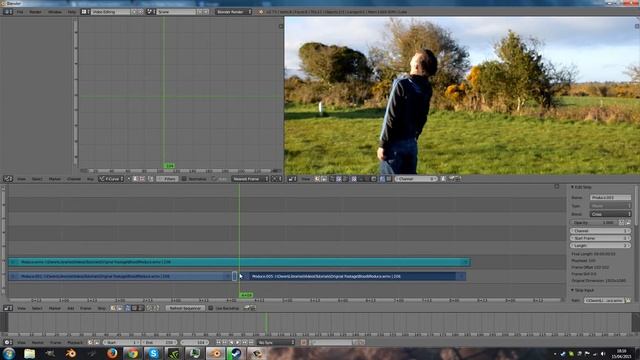Open the Blender Render engine dropdown
The height and width of the screenshot is (360, 640).
click(233, 12)
